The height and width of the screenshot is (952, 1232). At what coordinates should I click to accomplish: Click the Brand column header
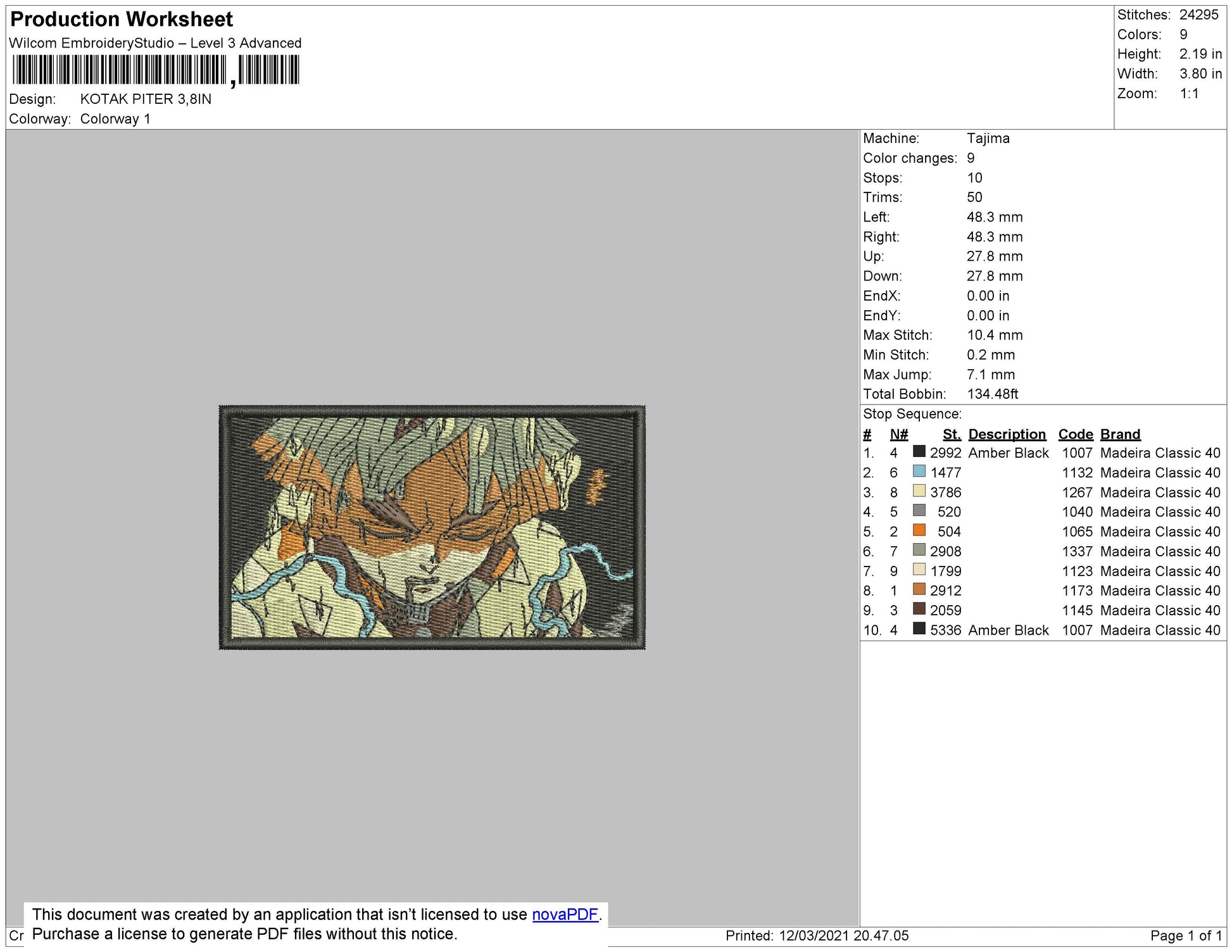click(1120, 434)
